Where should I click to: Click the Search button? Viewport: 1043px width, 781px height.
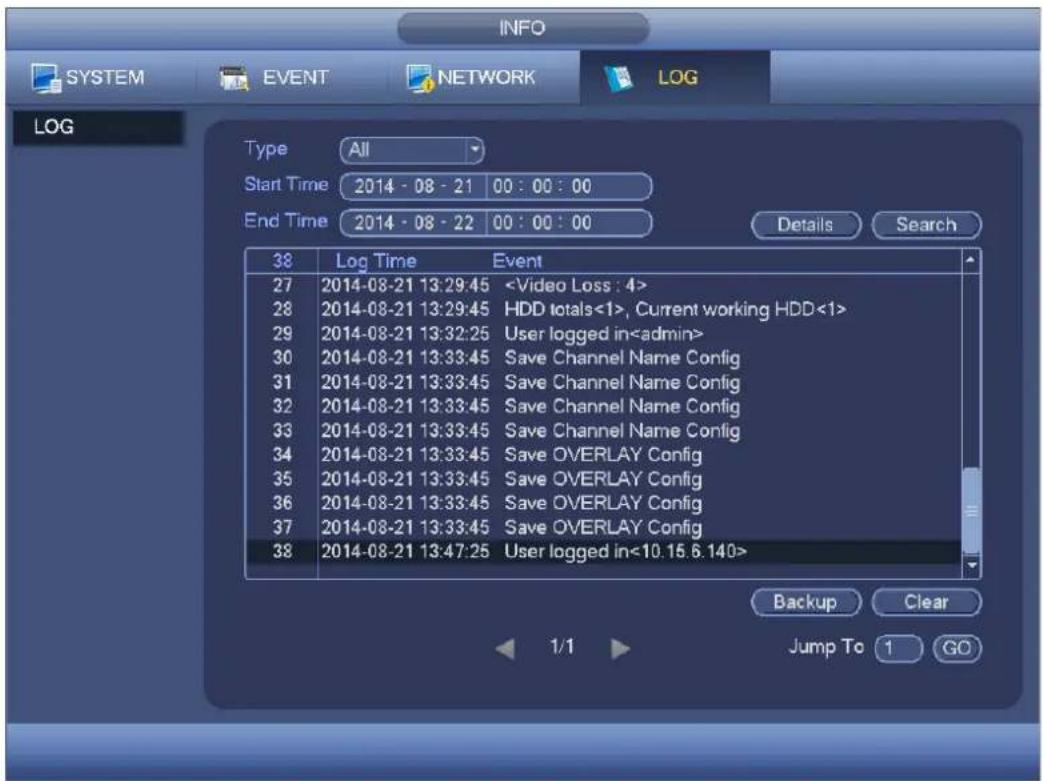click(926, 225)
